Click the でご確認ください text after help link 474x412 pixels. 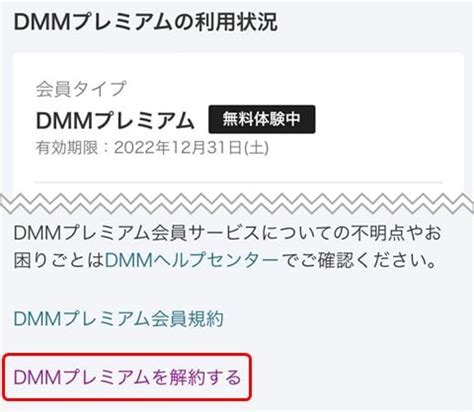(x=358, y=260)
